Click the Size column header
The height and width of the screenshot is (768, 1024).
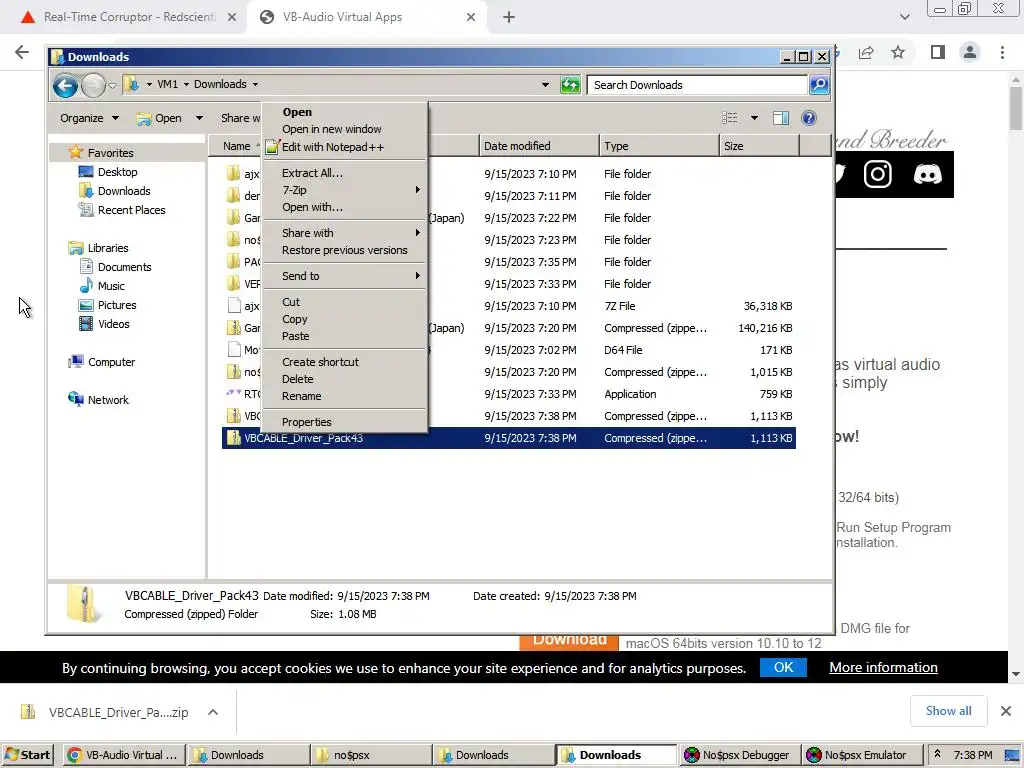pyautogui.click(x=759, y=146)
